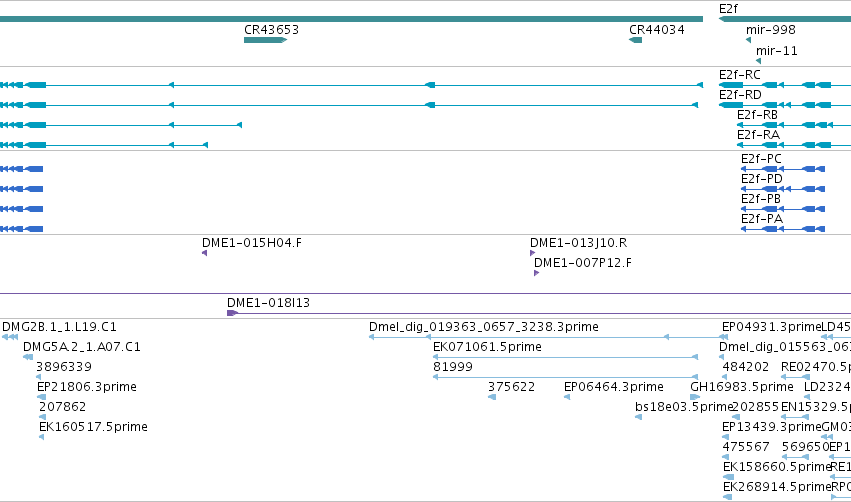Open the EK160517.5prime label
Screen dimensions: 851x502
point(93,427)
